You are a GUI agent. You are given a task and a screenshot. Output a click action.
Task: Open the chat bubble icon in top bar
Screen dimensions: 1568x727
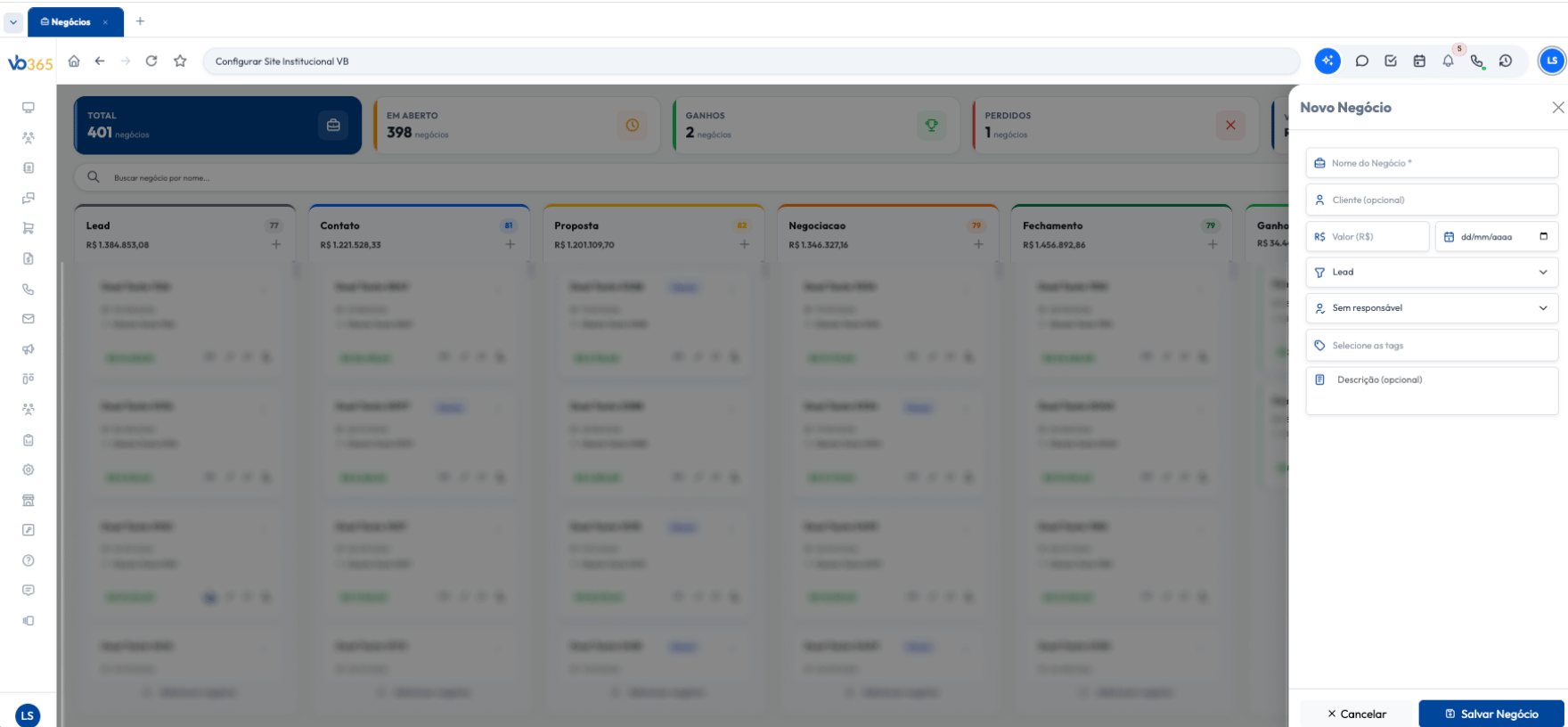[x=1362, y=61]
